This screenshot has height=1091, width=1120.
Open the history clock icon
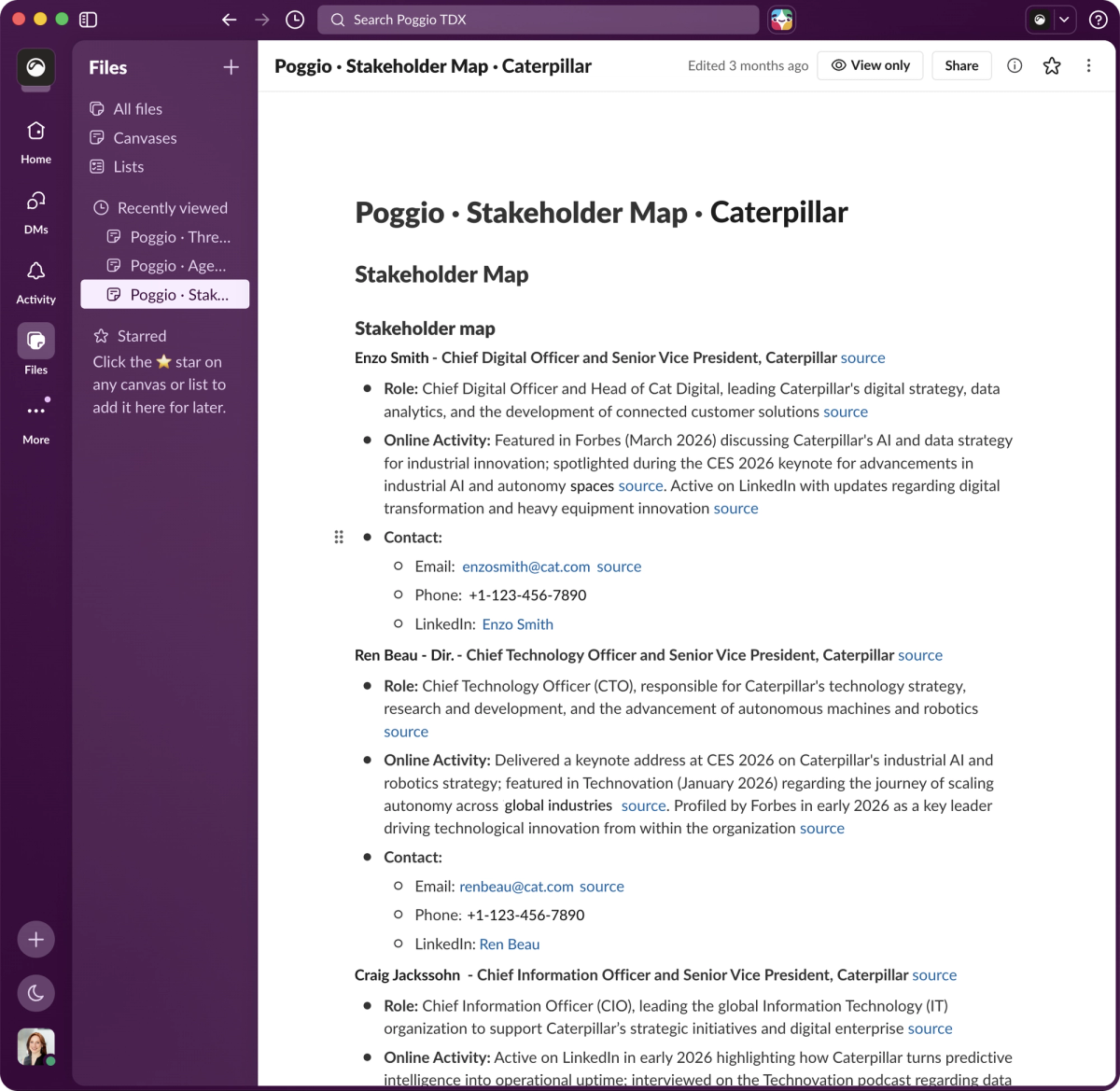tap(295, 20)
